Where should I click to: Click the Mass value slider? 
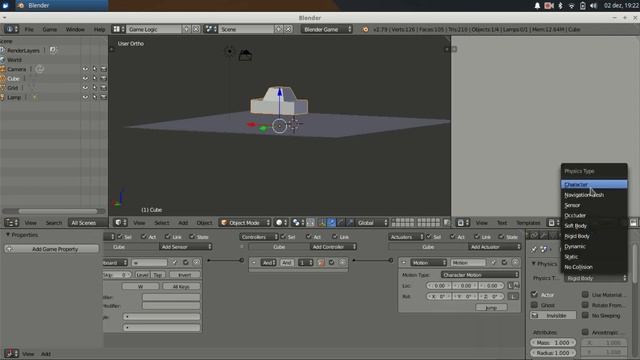pyautogui.click(x=553, y=342)
